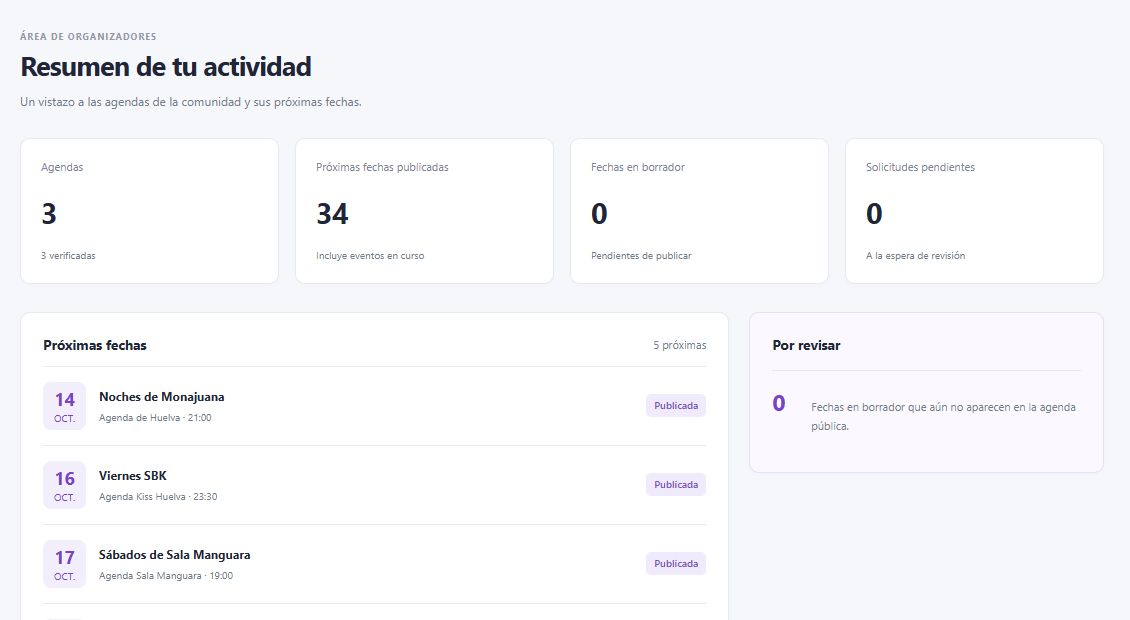Click the "Por revisar" panel heading
Screen dimensions: 1130x620
pos(806,345)
